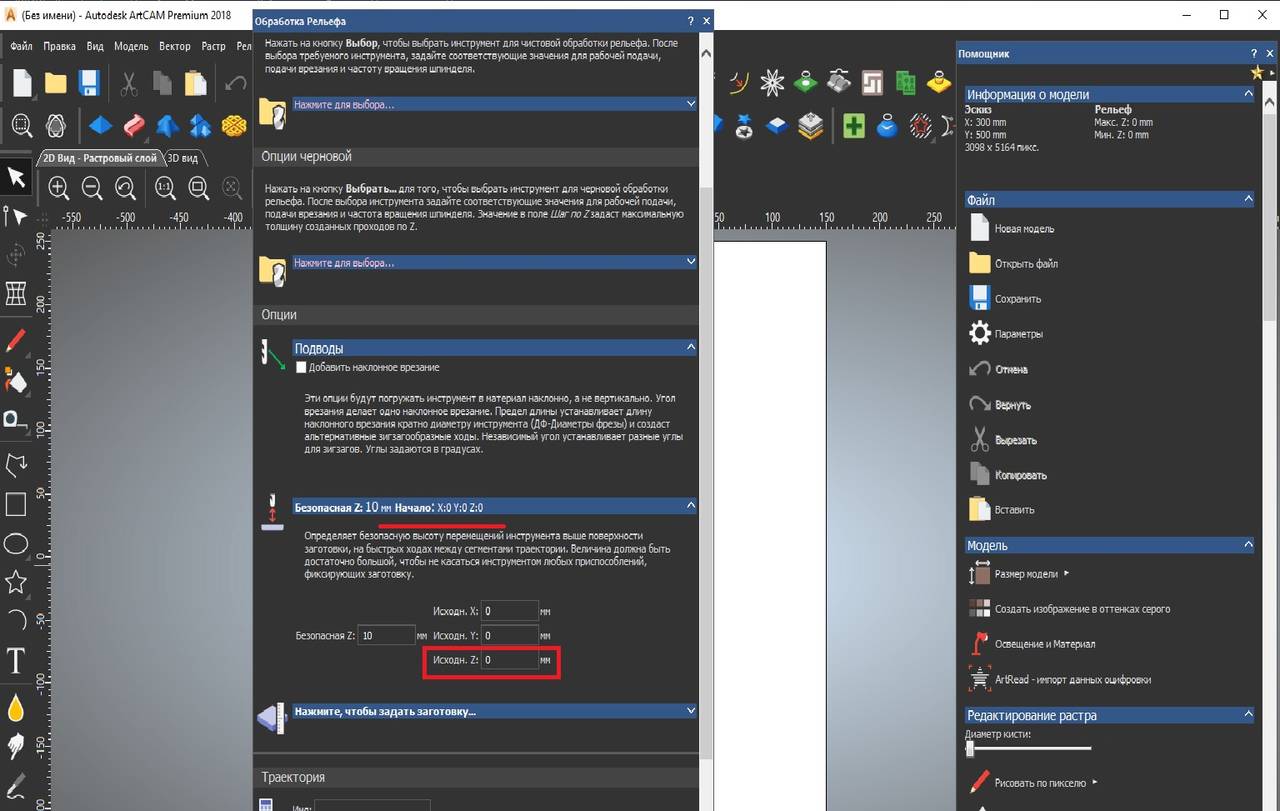Select 2D Вид - Растровый слой tab

pyautogui.click(x=98, y=158)
